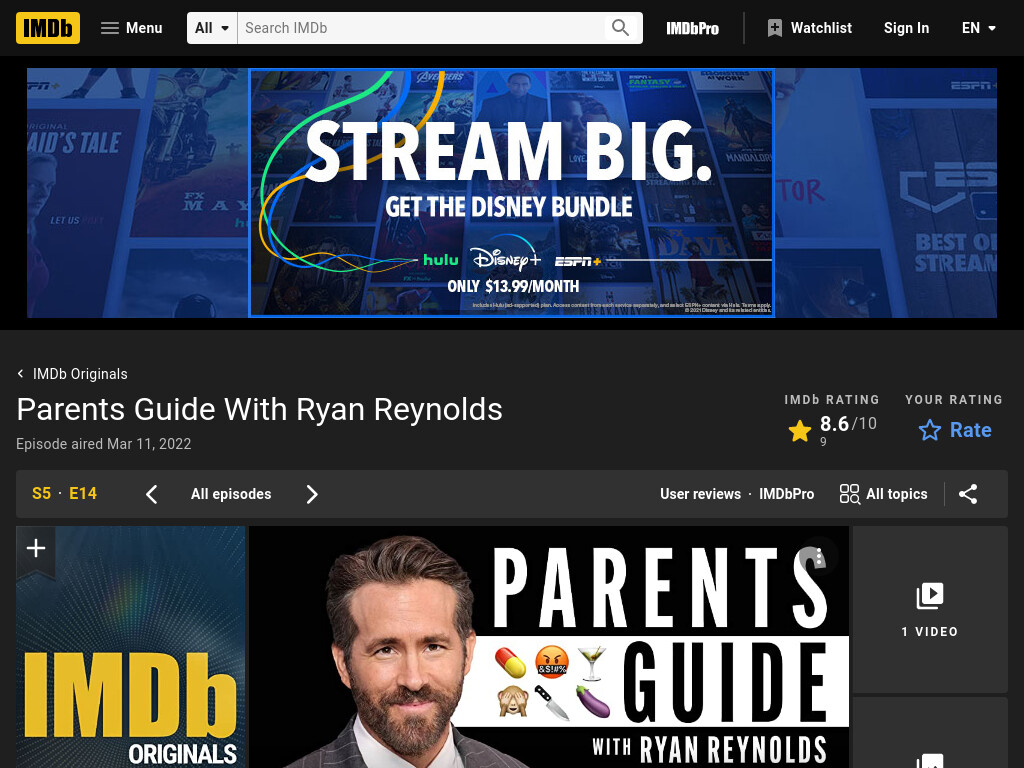
Task: Open the EN language dropdown
Action: click(x=978, y=28)
